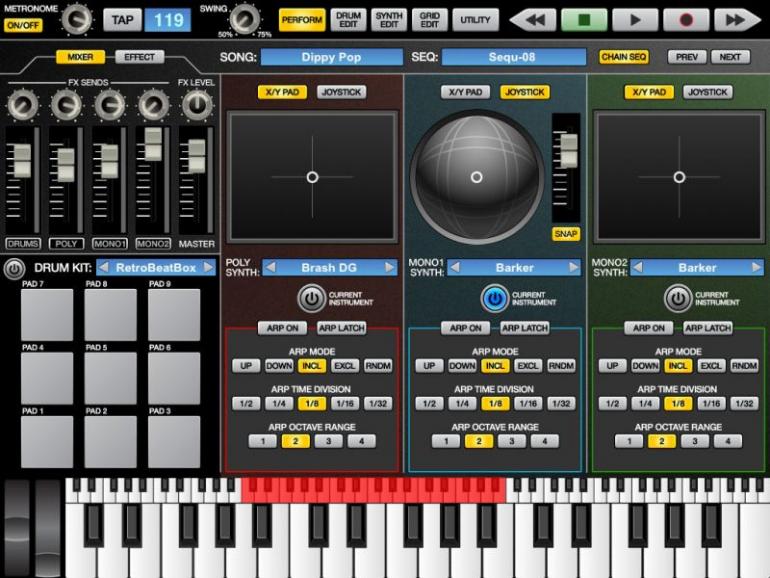Switch to the DRUM EDIT page
The width and height of the screenshot is (770, 578).
click(x=348, y=20)
